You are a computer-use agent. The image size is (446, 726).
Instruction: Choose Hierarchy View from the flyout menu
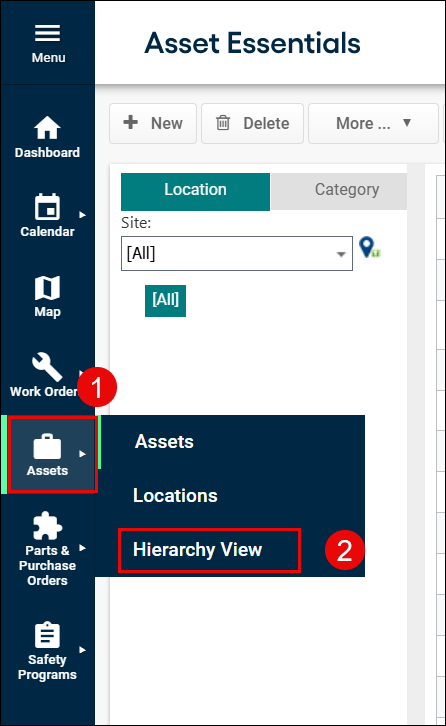pyautogui.click(x=198, y=550)
